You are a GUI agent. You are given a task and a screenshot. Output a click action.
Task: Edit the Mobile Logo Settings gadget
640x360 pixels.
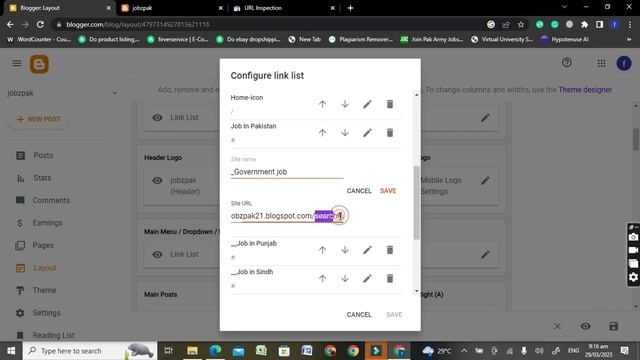coord(485,180)
